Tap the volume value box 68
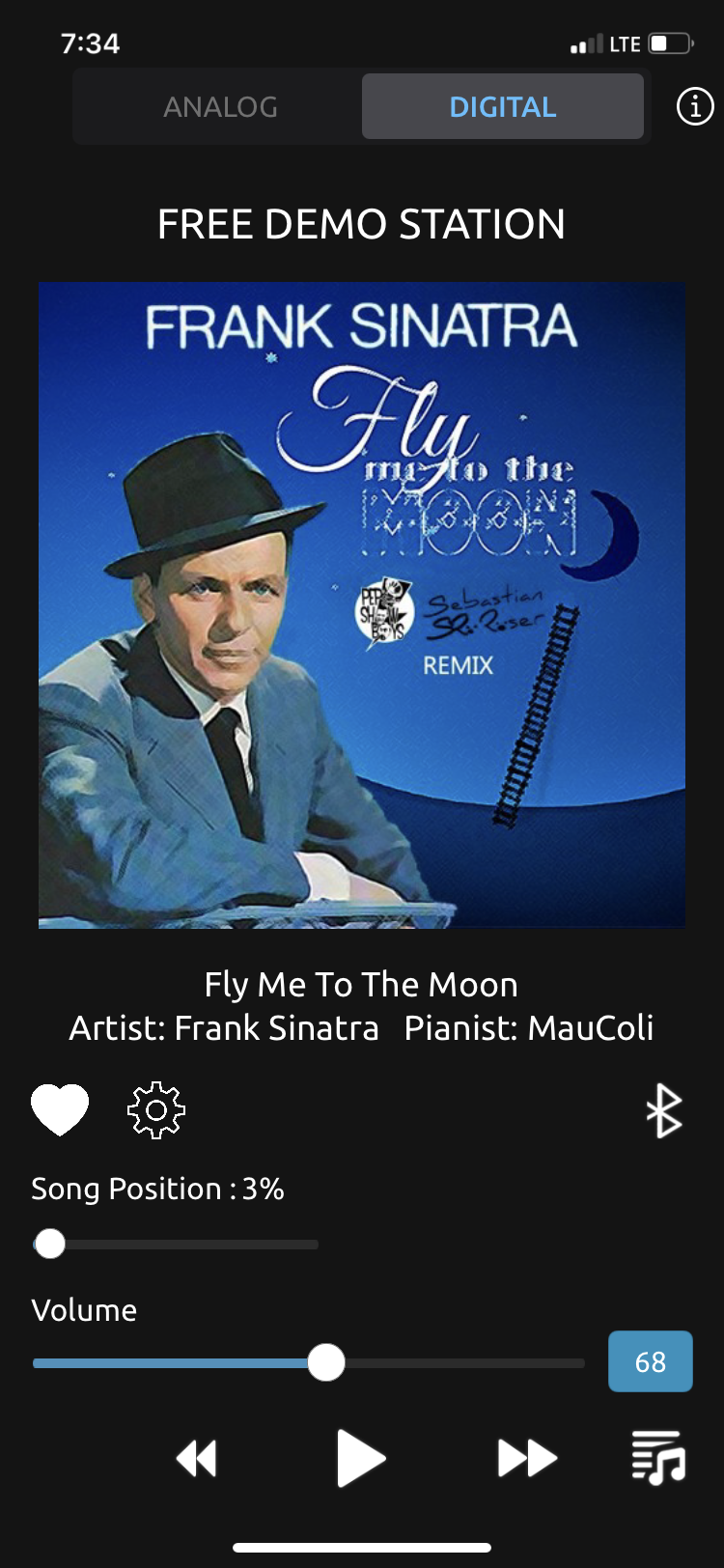 [x=651, y=1361]
